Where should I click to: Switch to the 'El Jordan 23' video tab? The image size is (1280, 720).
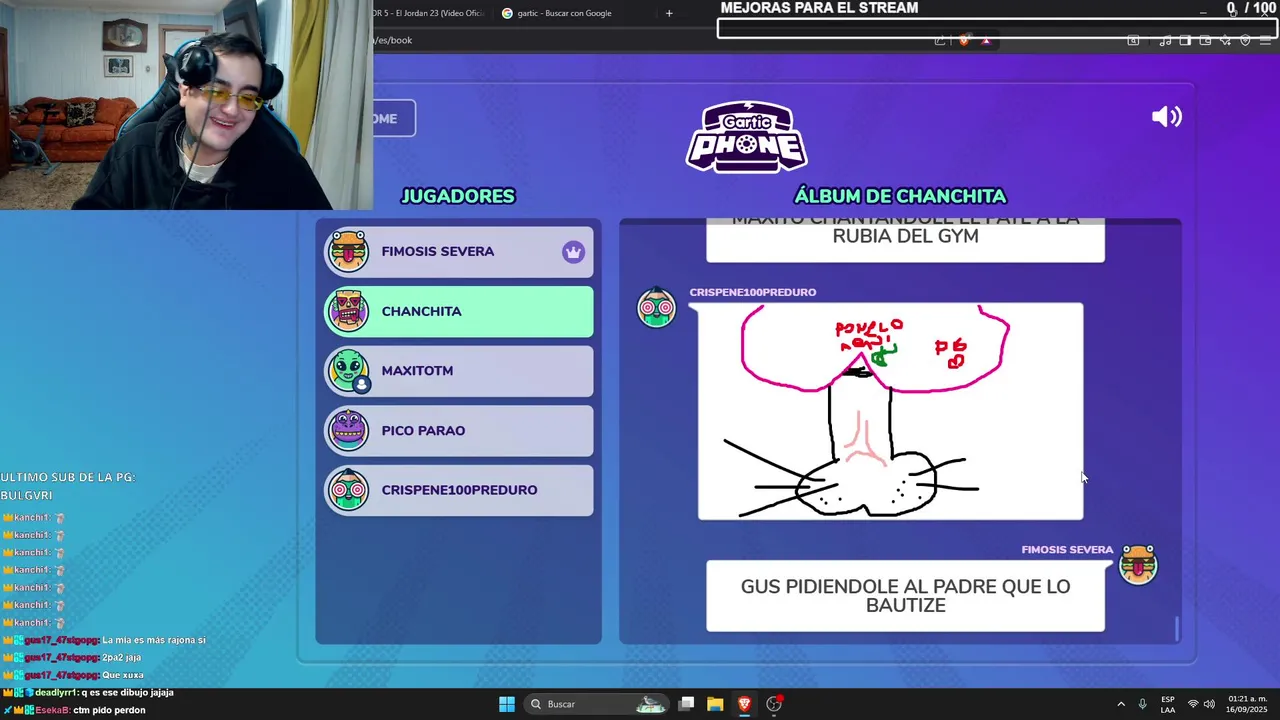[428, 13]
